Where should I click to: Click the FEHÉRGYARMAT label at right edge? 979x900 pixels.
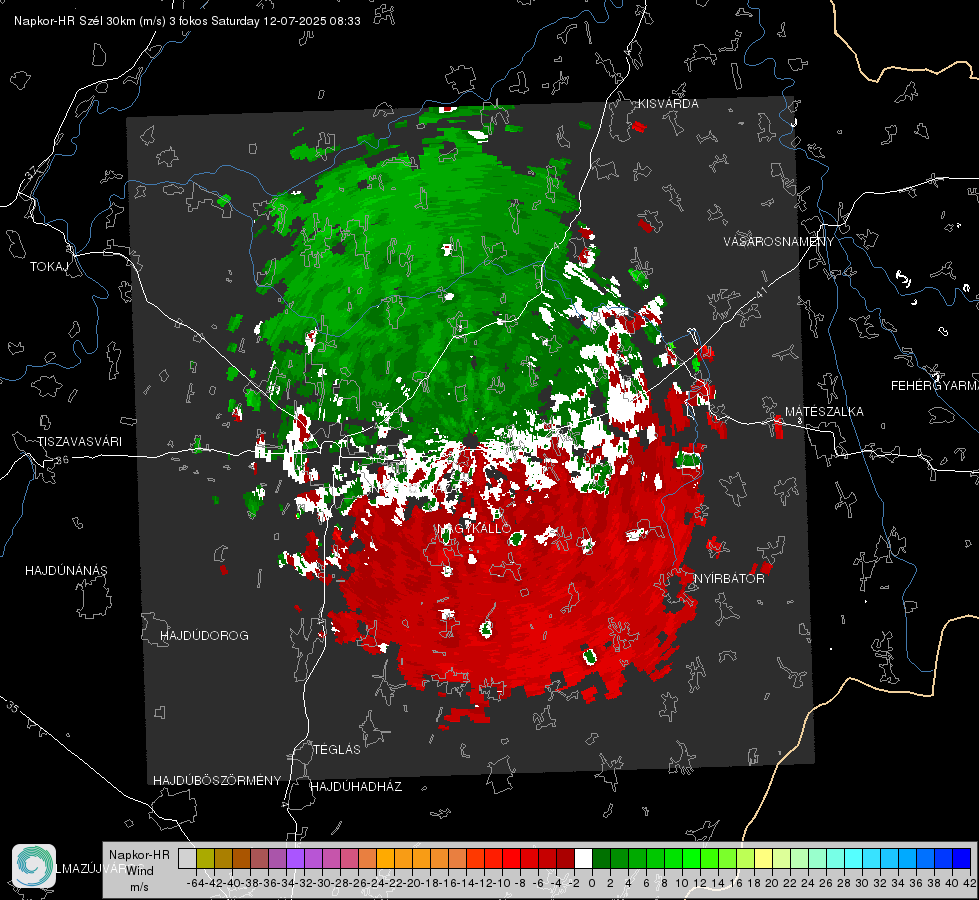[x=934, y=385]
